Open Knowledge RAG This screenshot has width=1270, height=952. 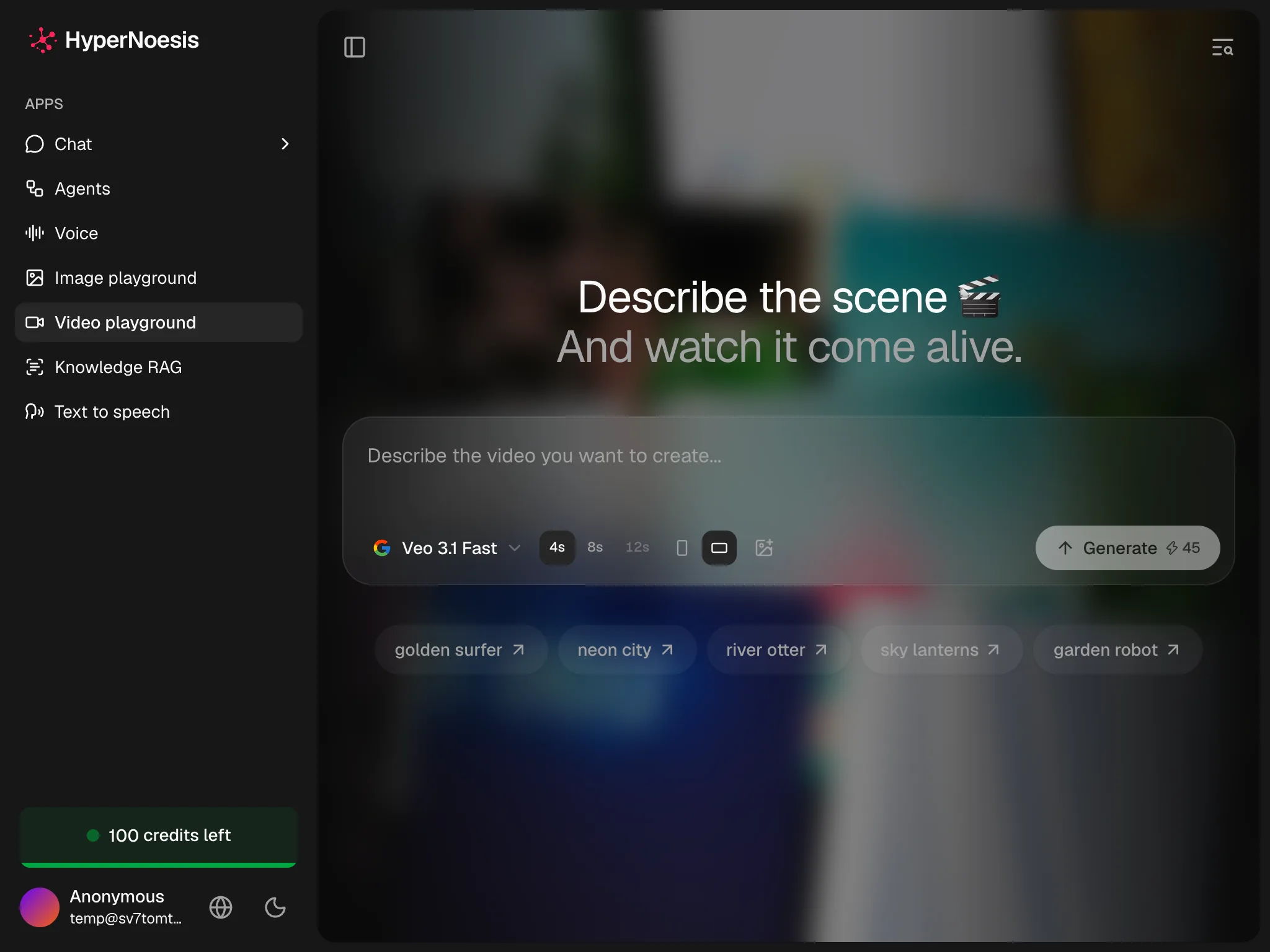click(159, 367)
